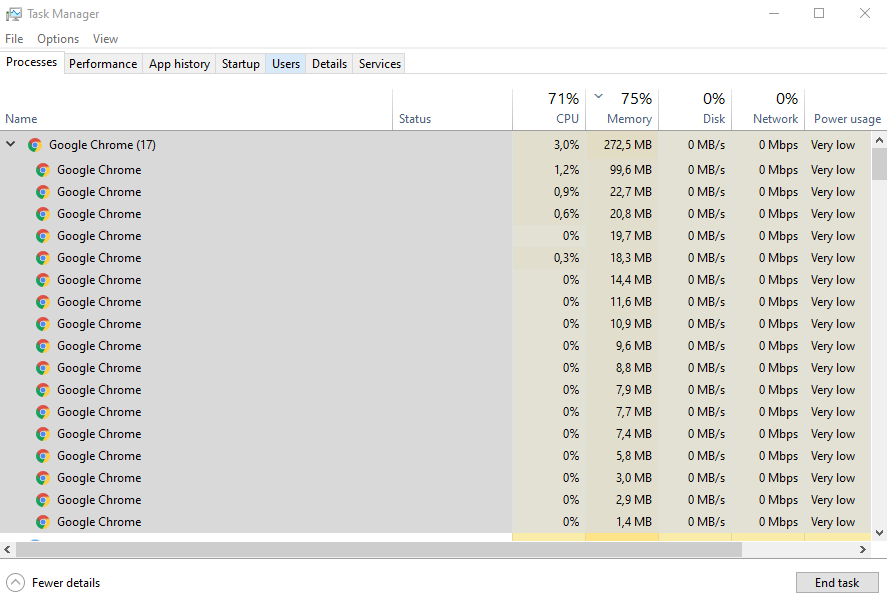Click the horizontal scrollbar right arrow
The image size is (887, 606).
click(x=863, y=549)
